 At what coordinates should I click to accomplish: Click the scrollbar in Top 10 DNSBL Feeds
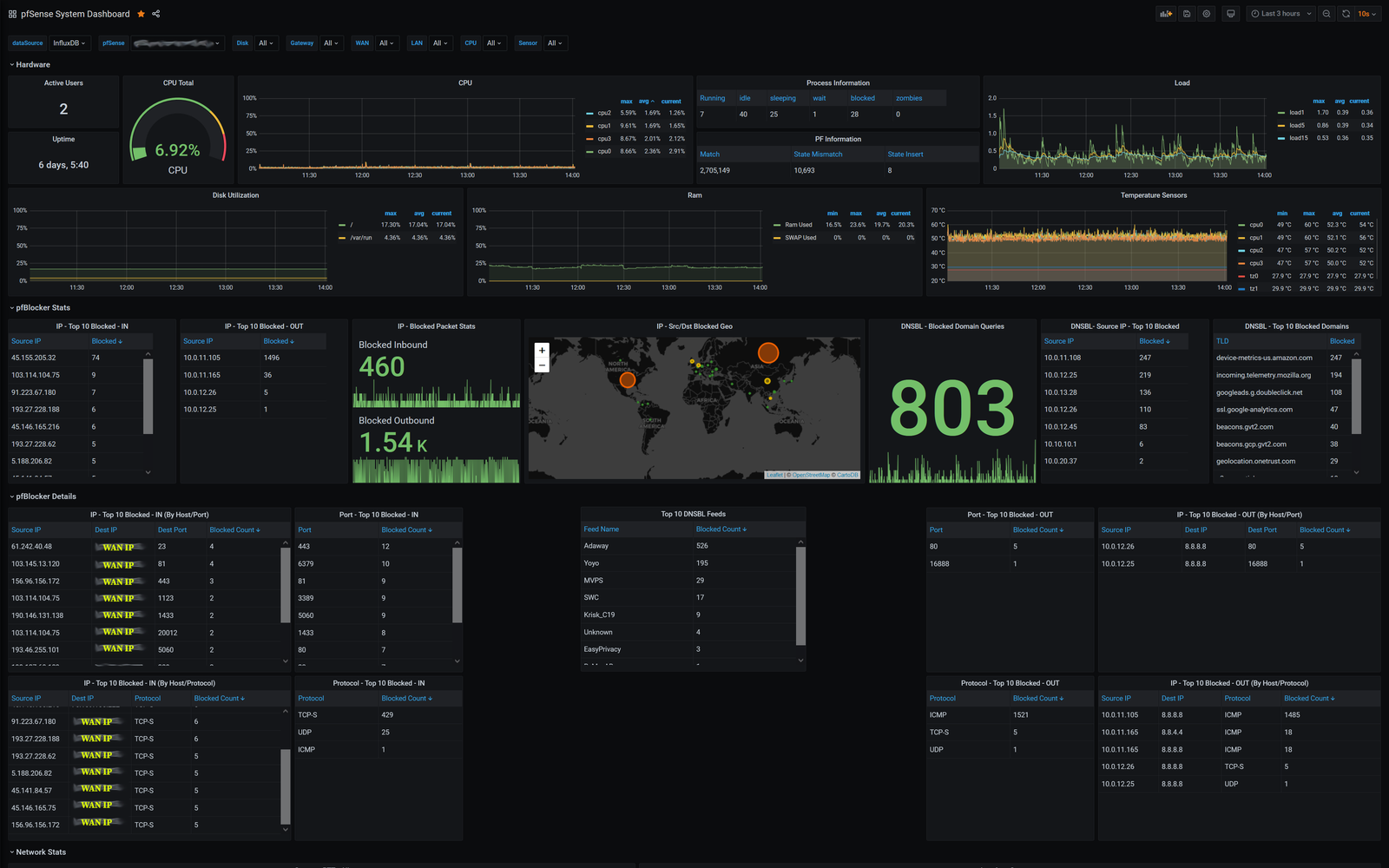(800, 596)
